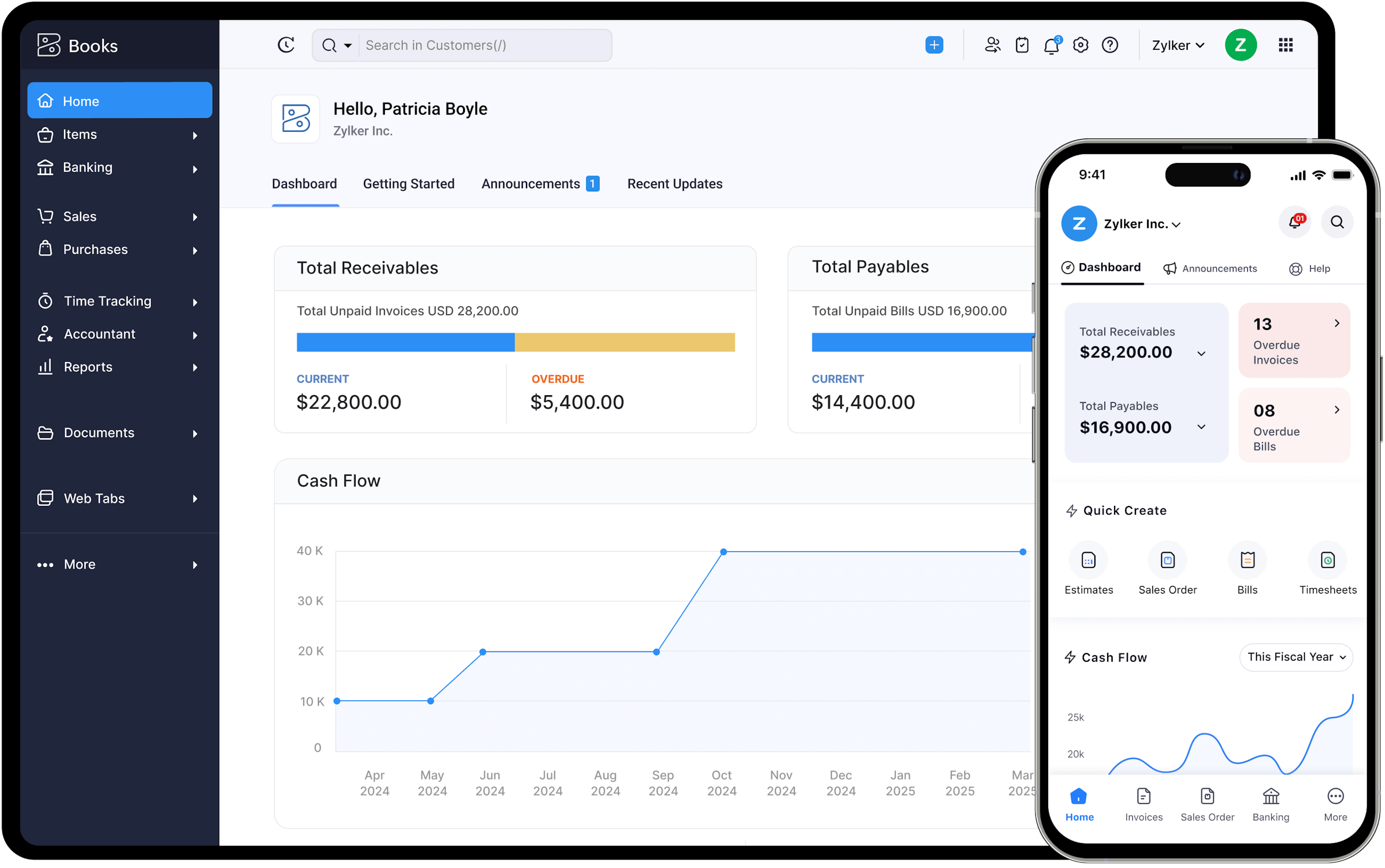
Task: Tap the Estimates quick create icon
Action: (1088, 560)
